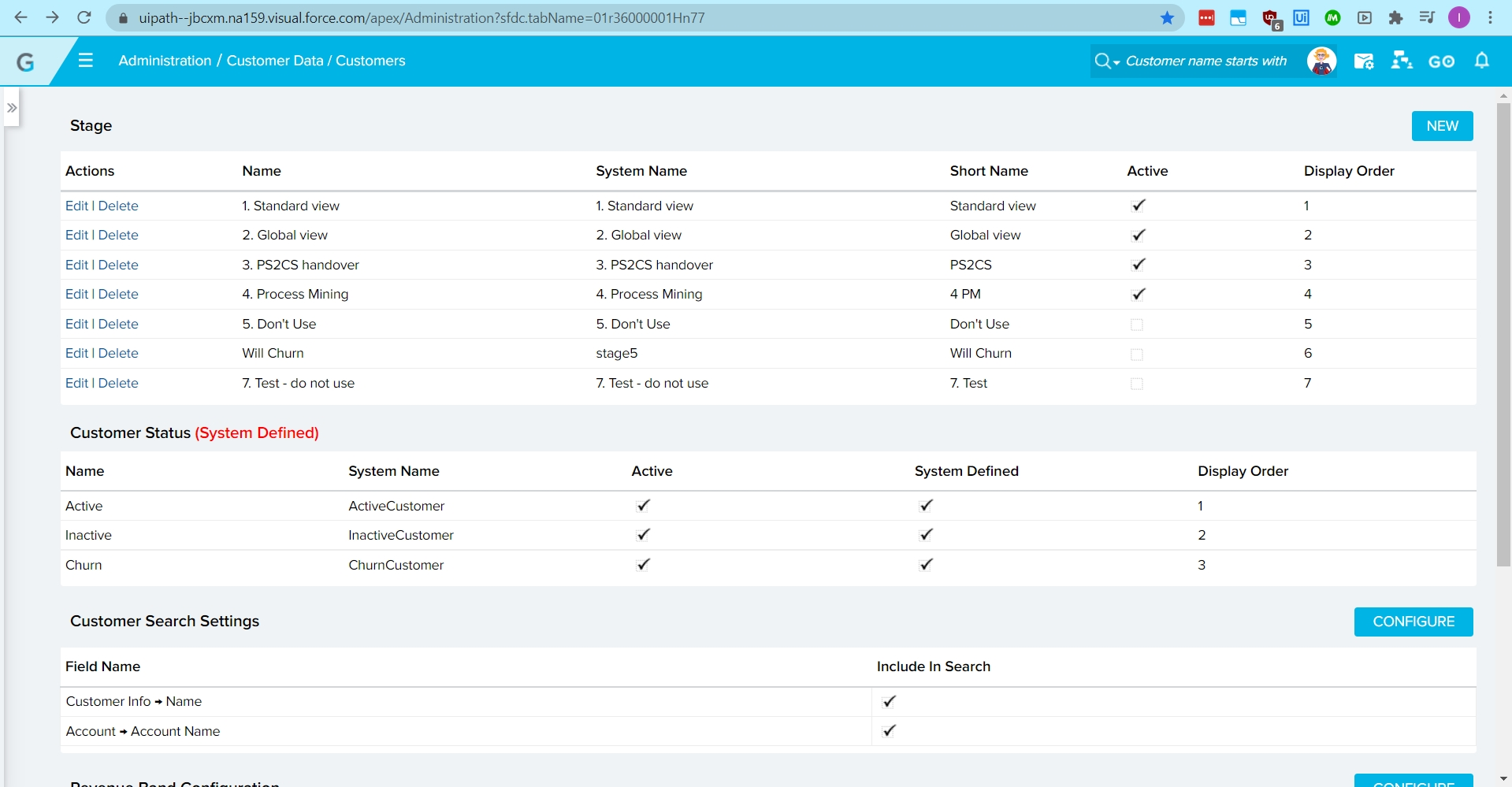1512x787 pixels.
Task: Open the Chrome profile avatar
Action: (1459, 17)
